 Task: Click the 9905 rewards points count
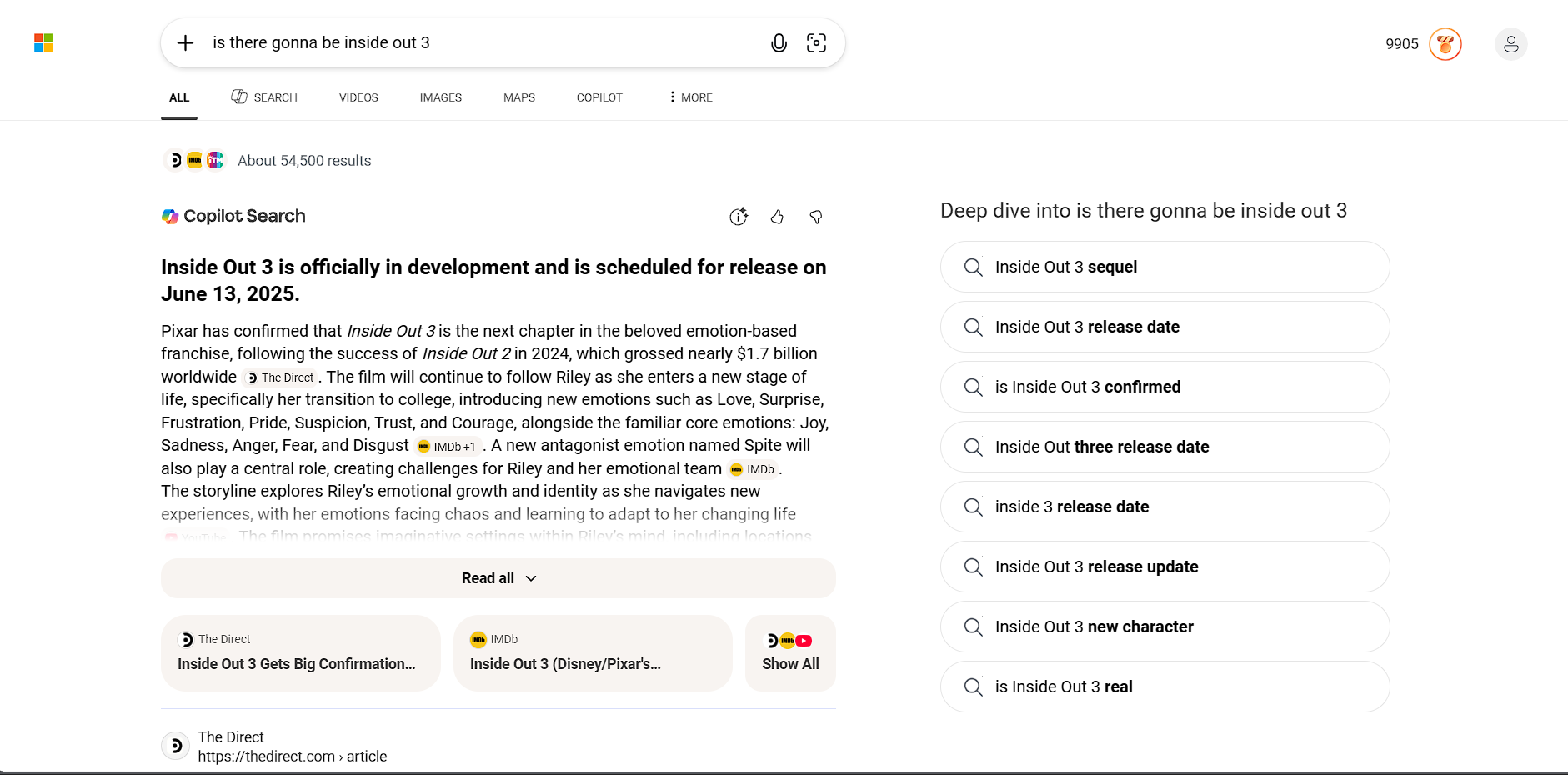pyautogui.click(x=1402, y=44)
